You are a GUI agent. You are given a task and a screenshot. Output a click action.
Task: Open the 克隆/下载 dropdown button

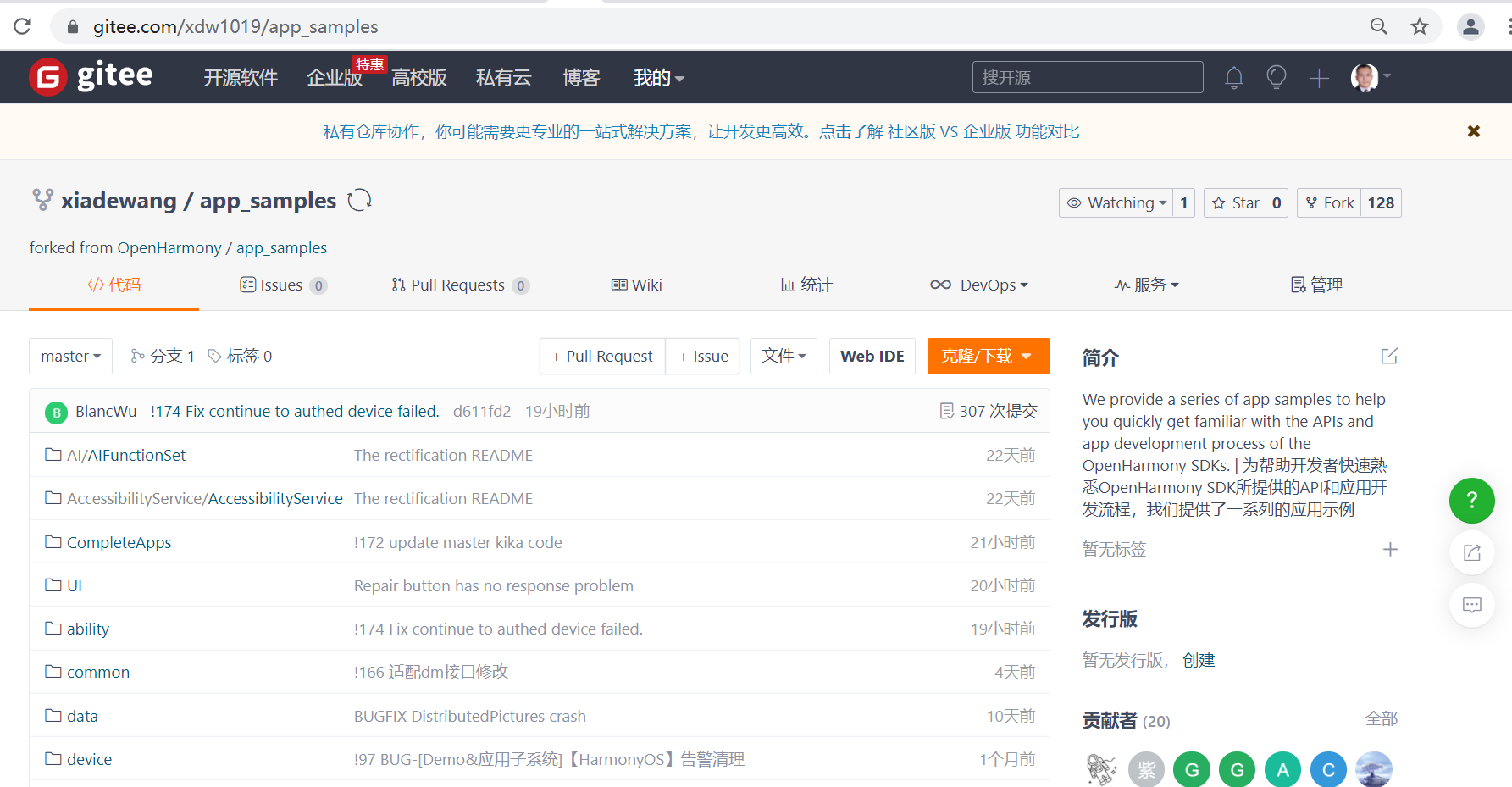point(989,356)
